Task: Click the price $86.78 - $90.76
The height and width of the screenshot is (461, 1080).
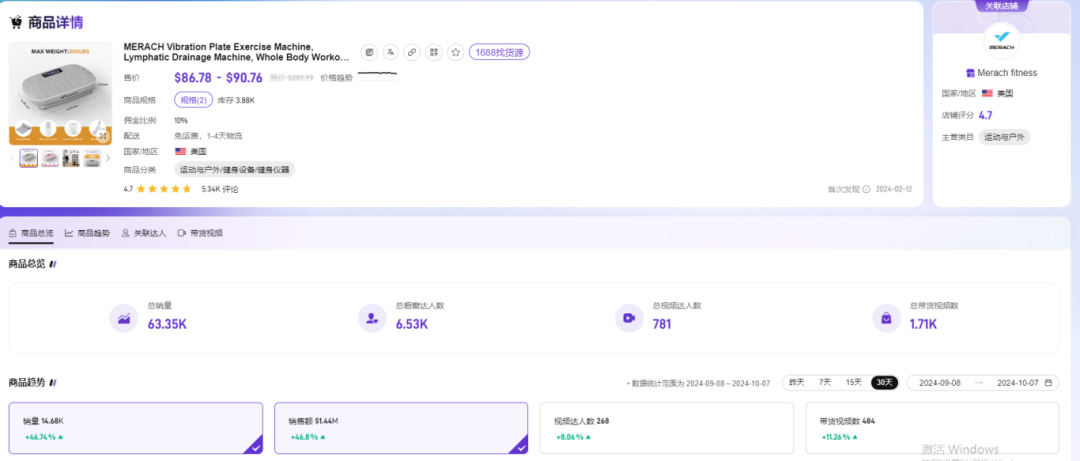Action: 218,78
